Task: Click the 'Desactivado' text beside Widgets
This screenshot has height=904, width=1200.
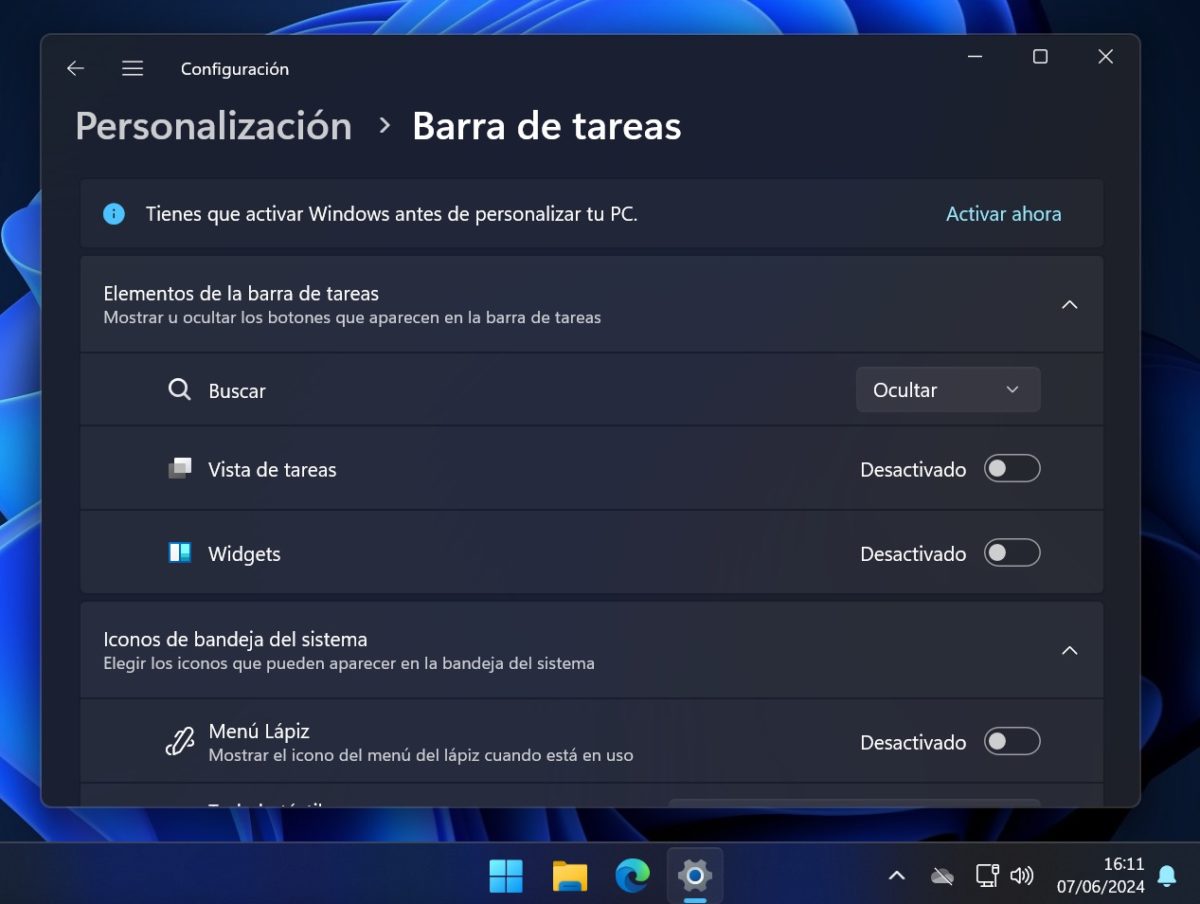Action: click(x=913, y=554)
